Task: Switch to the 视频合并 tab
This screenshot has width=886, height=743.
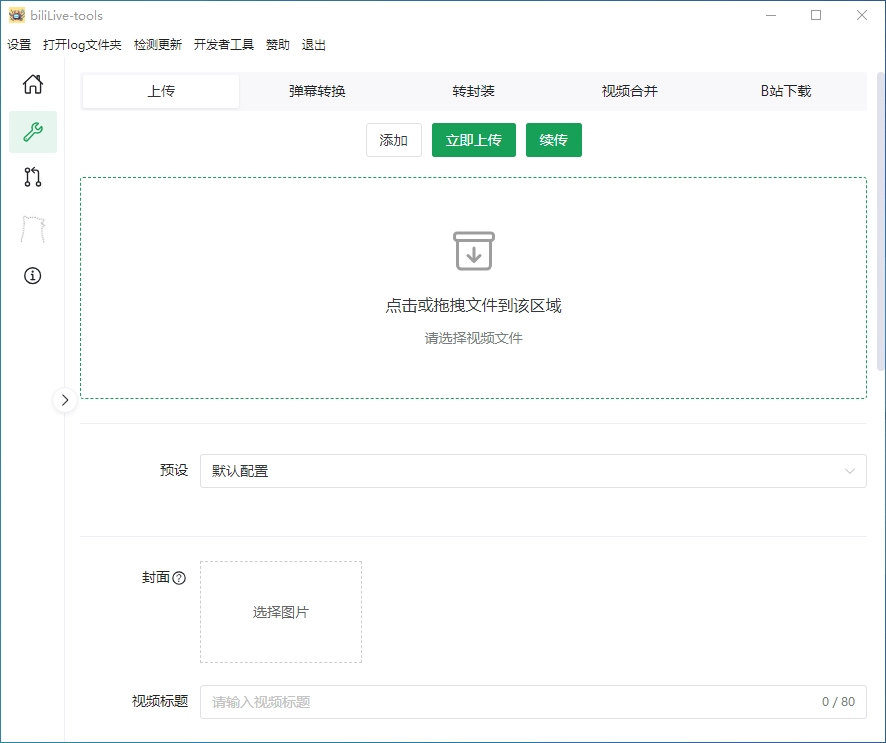Action: coord(629,91)
